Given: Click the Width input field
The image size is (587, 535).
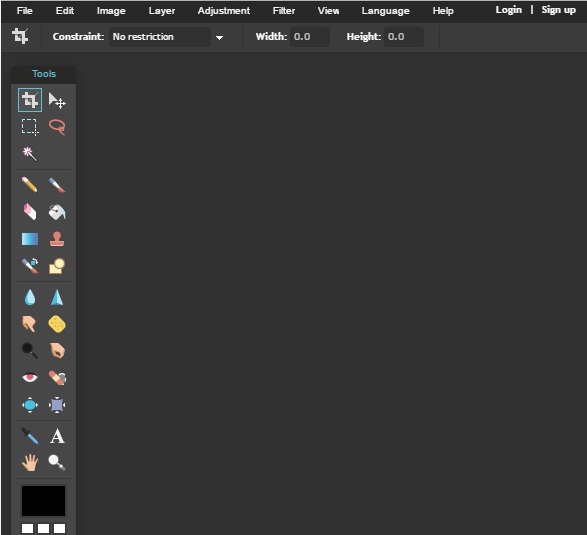Looking at the screenshot, I should point(310,37).
